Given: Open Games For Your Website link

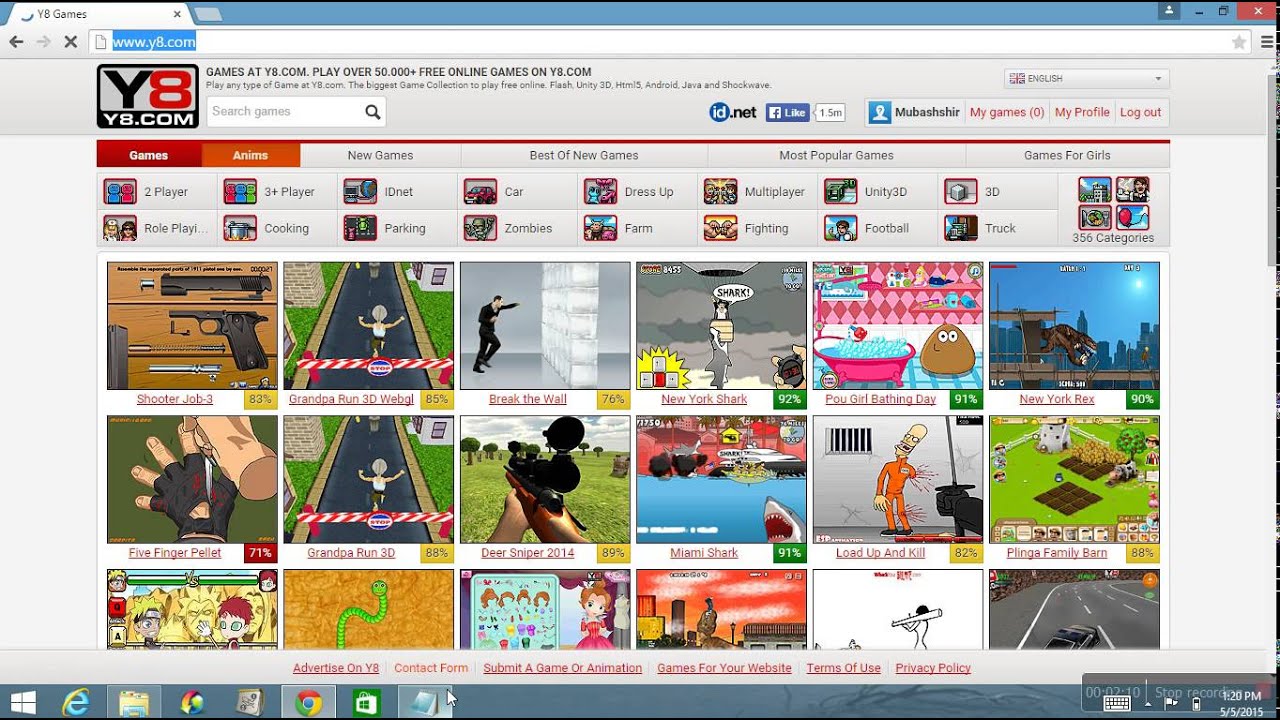Looking at the screenshot, I should tap(724, 668).
